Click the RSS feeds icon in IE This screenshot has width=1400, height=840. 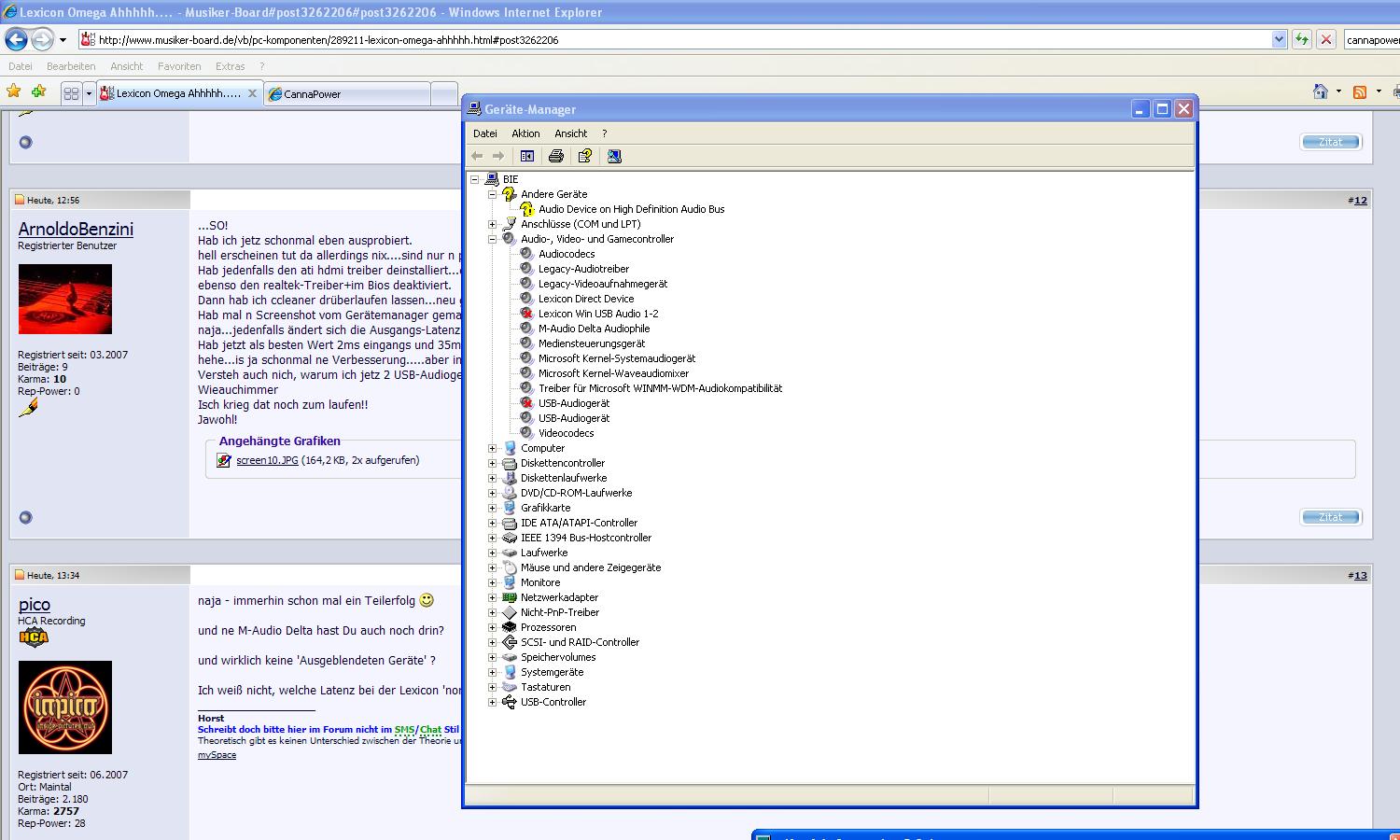pyautogui.click(x=1360, y=91)
